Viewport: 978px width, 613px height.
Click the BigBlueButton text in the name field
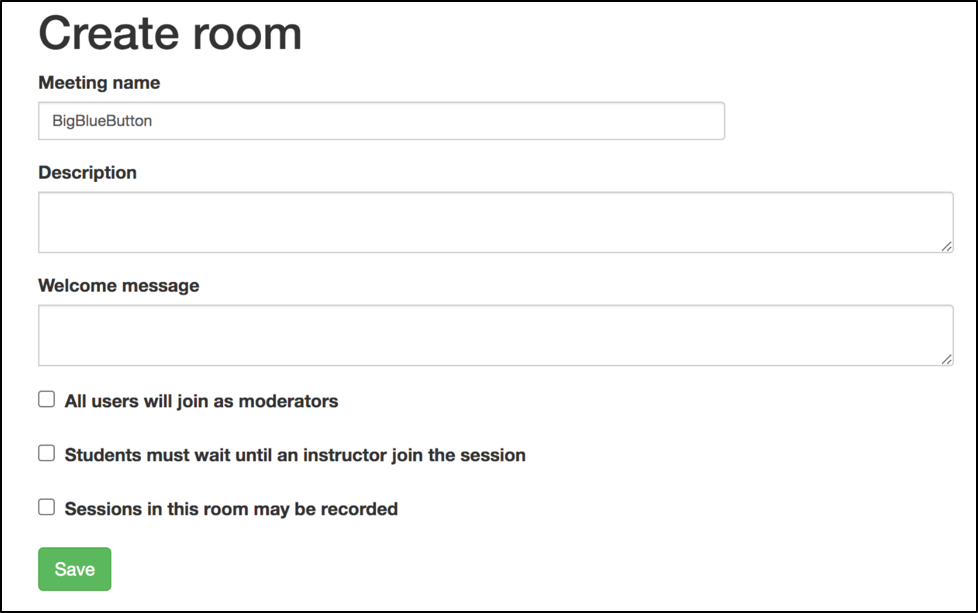[x=102, y=121]
